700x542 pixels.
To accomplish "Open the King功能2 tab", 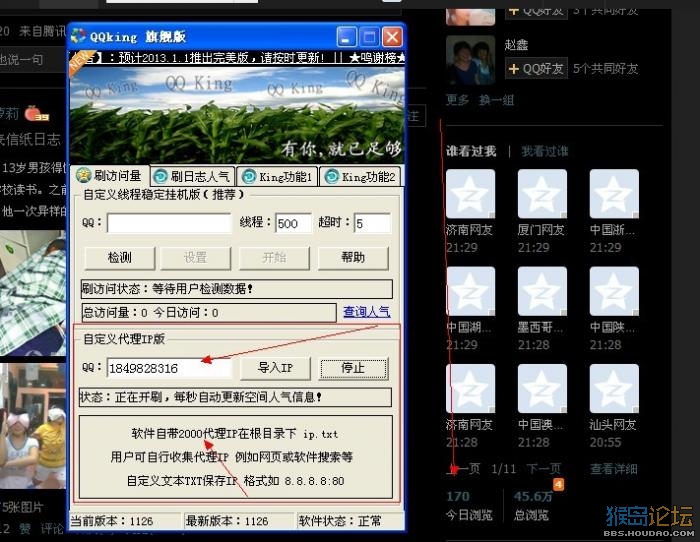I will point(360,177).
